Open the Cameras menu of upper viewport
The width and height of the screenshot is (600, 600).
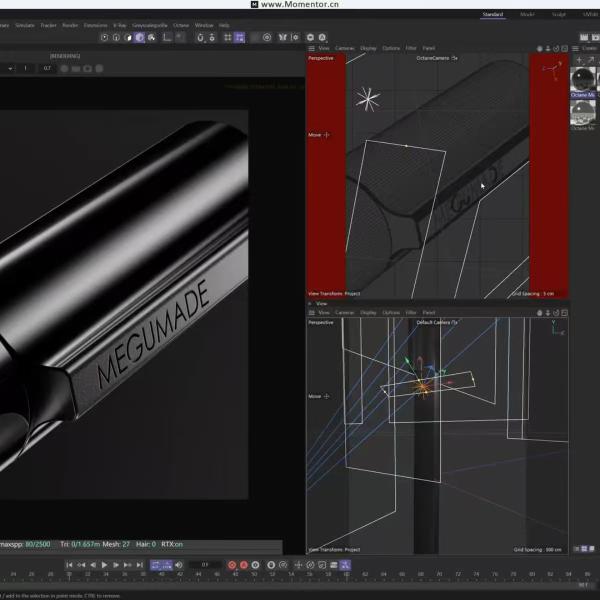(x=344, y=48)
